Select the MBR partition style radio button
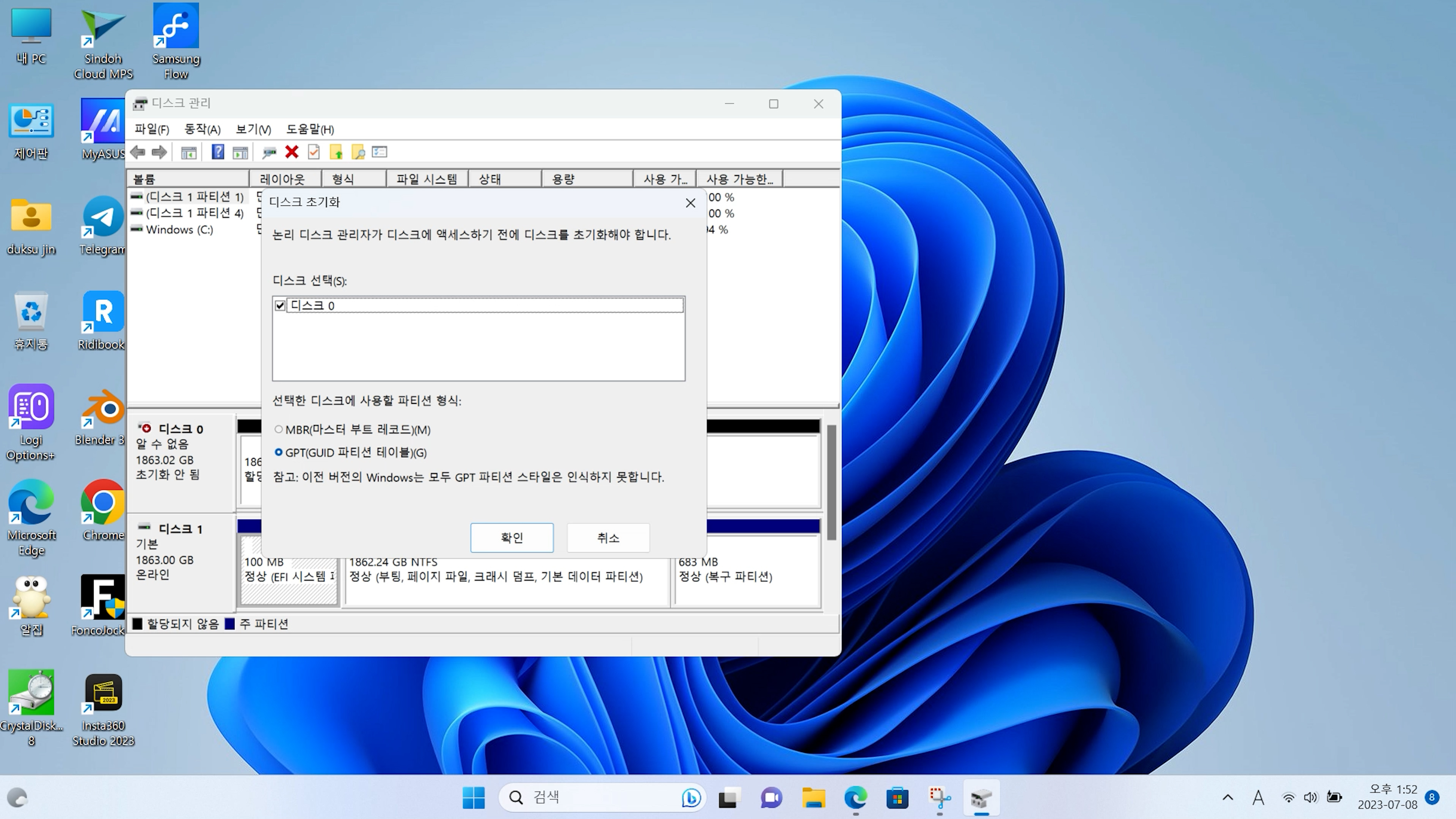1456x819 pixels. [x=279, y=430]
